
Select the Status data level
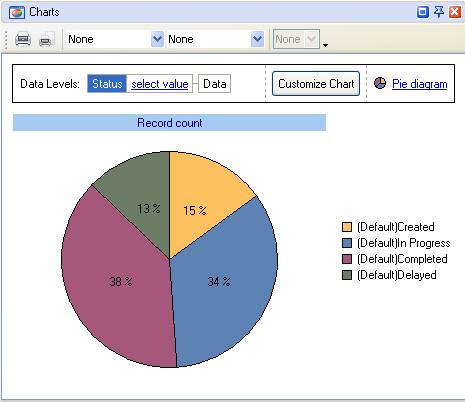(x=107, y=84)
